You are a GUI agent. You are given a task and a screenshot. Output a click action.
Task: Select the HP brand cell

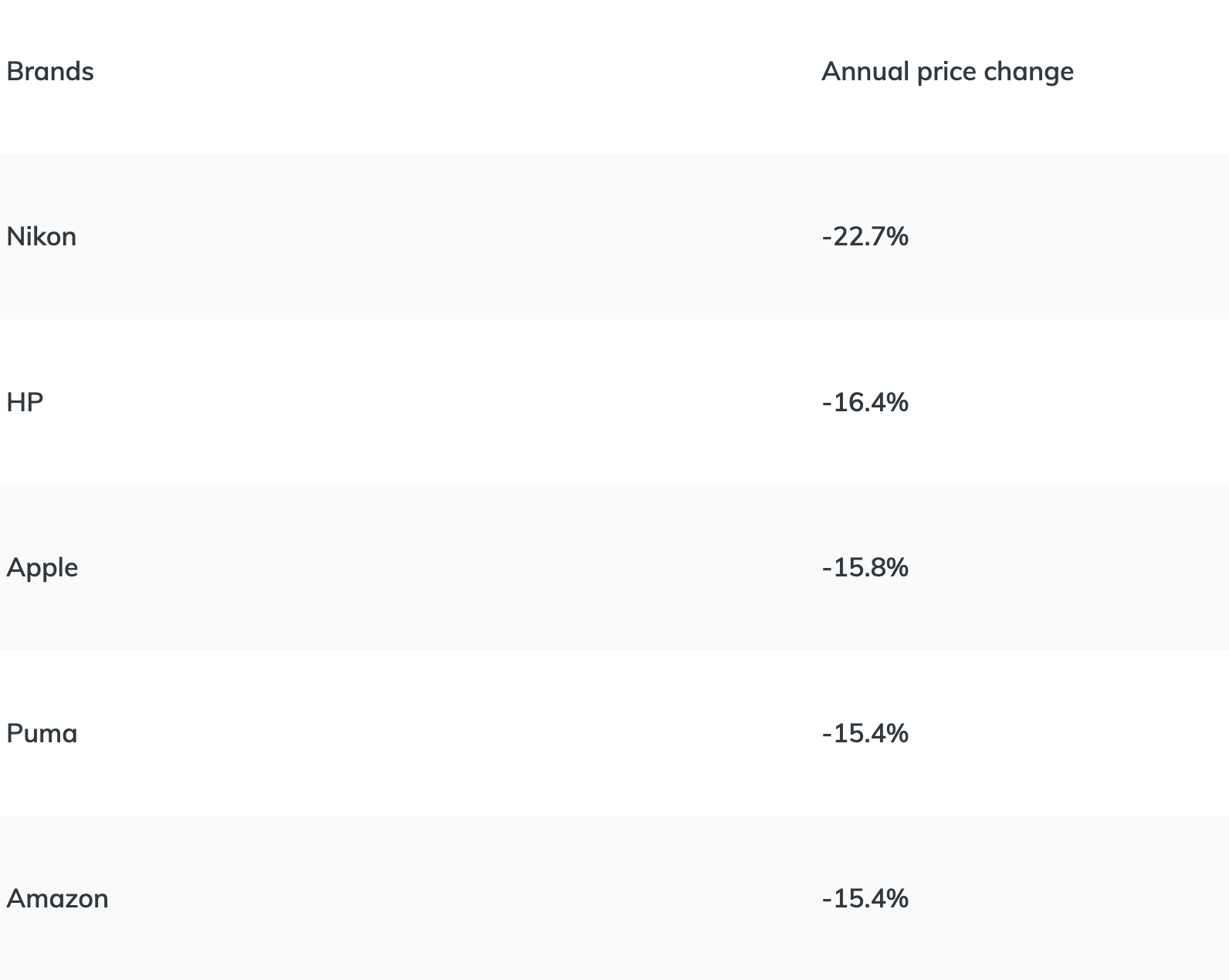[25, 402]
